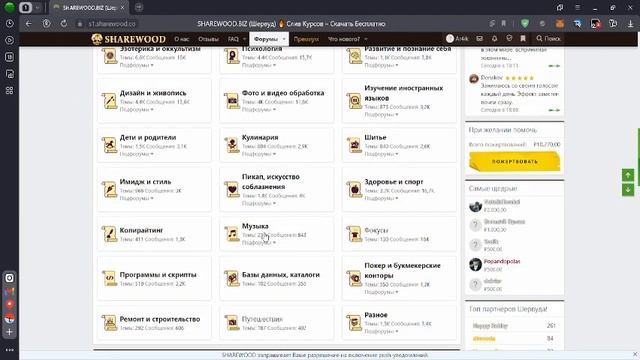
Task: Click the 'Дизайн и живопись' forum icon
Action: [109, 101]
